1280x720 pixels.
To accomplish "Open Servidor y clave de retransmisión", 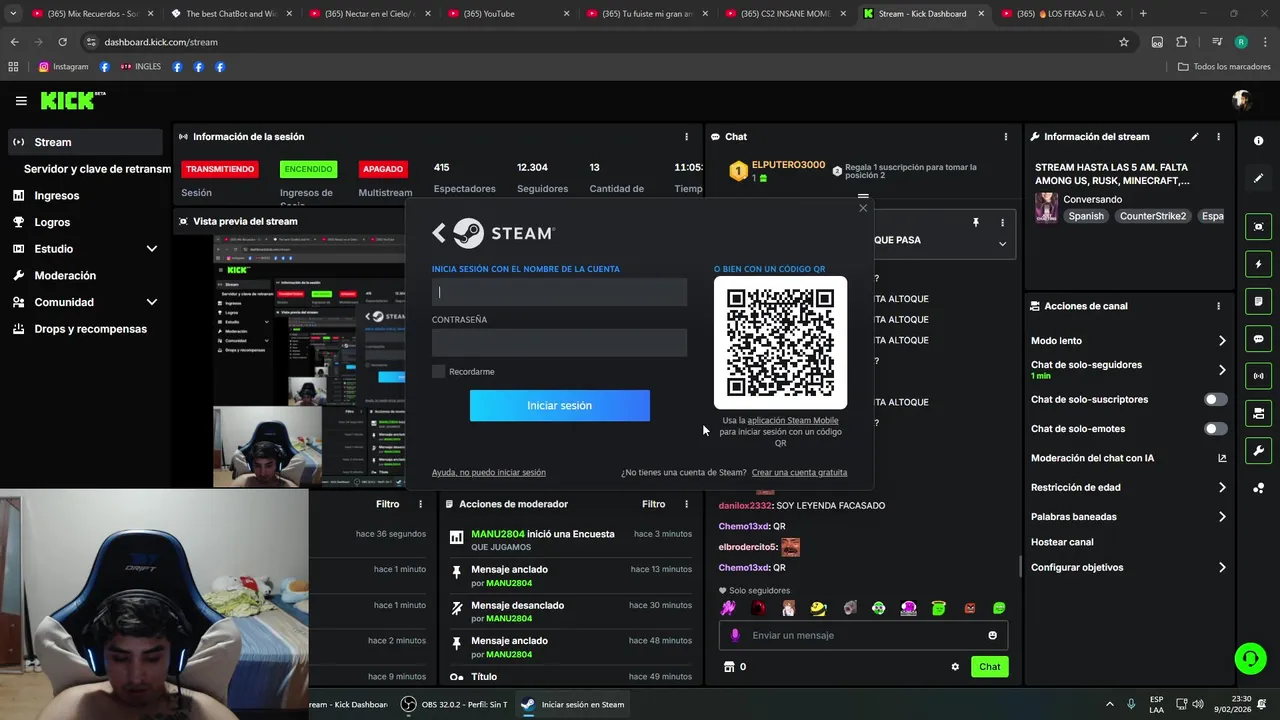I will [x=97, y=169].
